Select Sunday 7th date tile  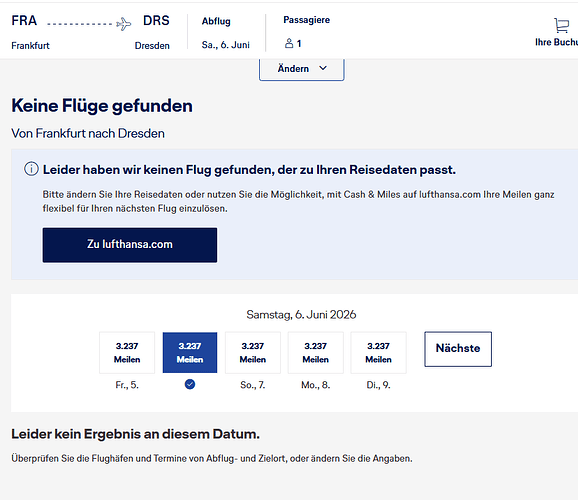click(253, 353)
